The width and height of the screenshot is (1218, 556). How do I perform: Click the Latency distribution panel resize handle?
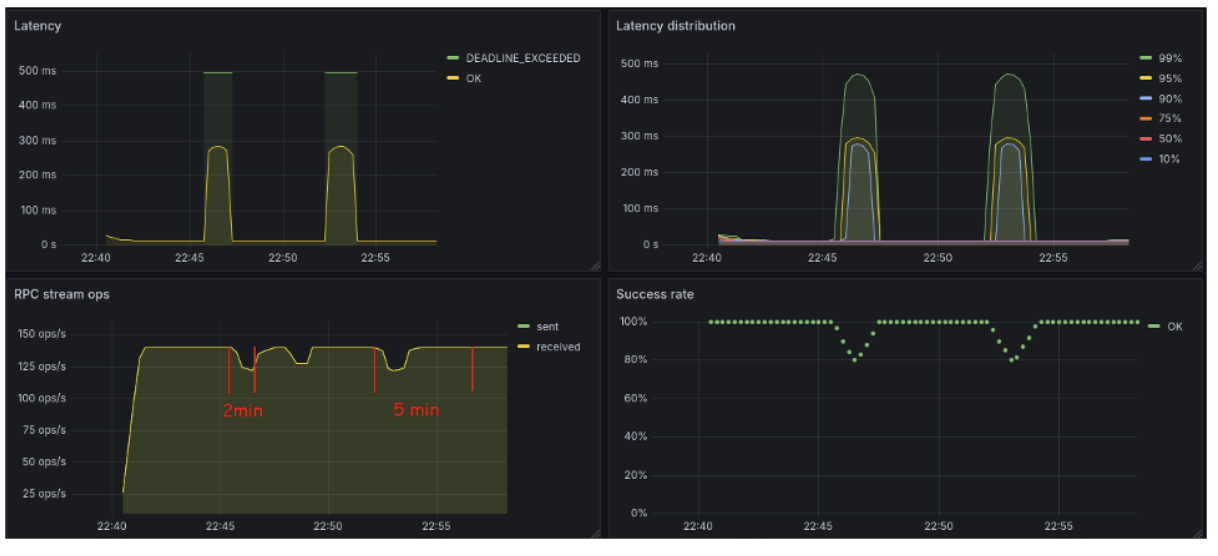(1197, 266)
